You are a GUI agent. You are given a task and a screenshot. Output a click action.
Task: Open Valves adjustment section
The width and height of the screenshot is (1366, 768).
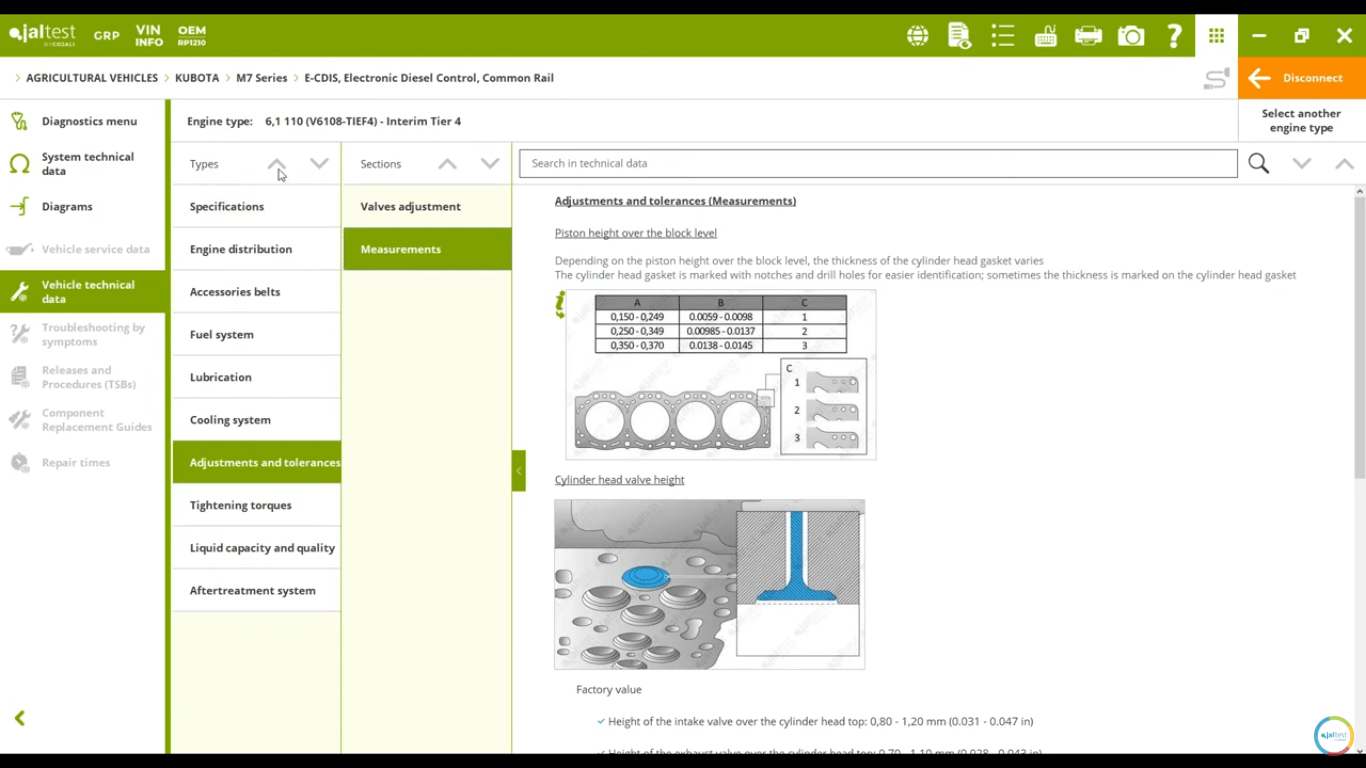[x=427, y=207]
